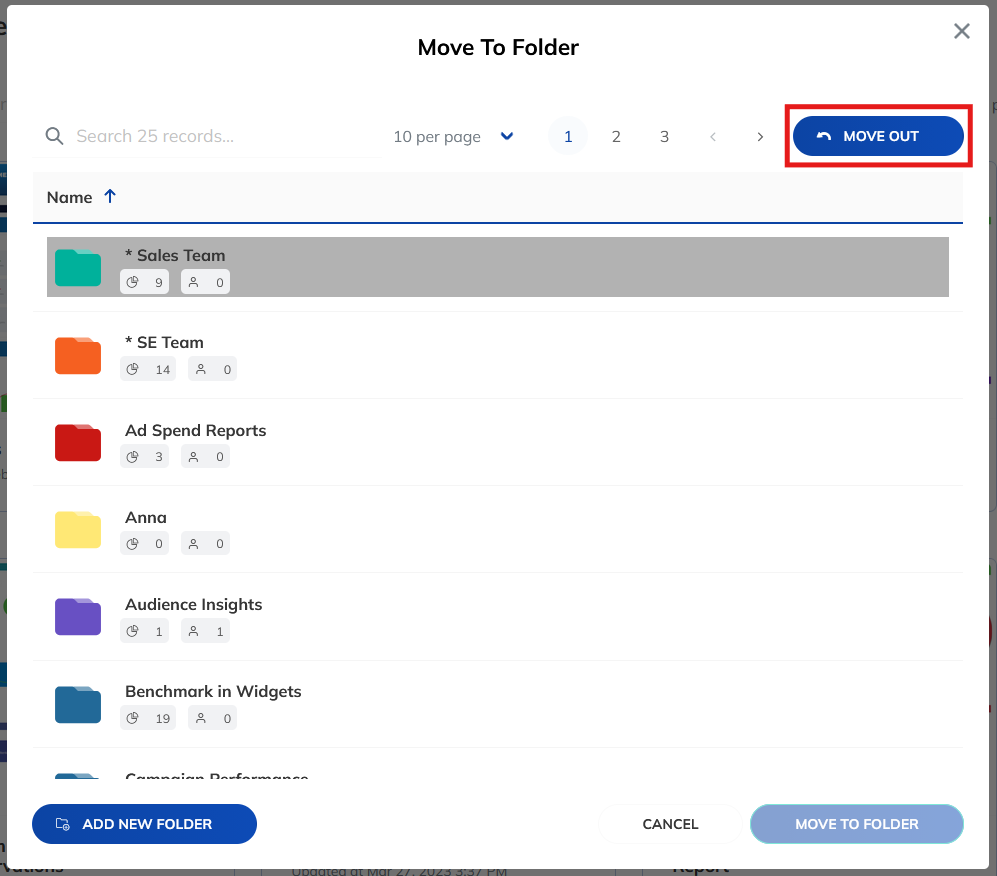Open the 10 per page dropdown
Viewport: 997px width, 876px height.
pos(453,137)
